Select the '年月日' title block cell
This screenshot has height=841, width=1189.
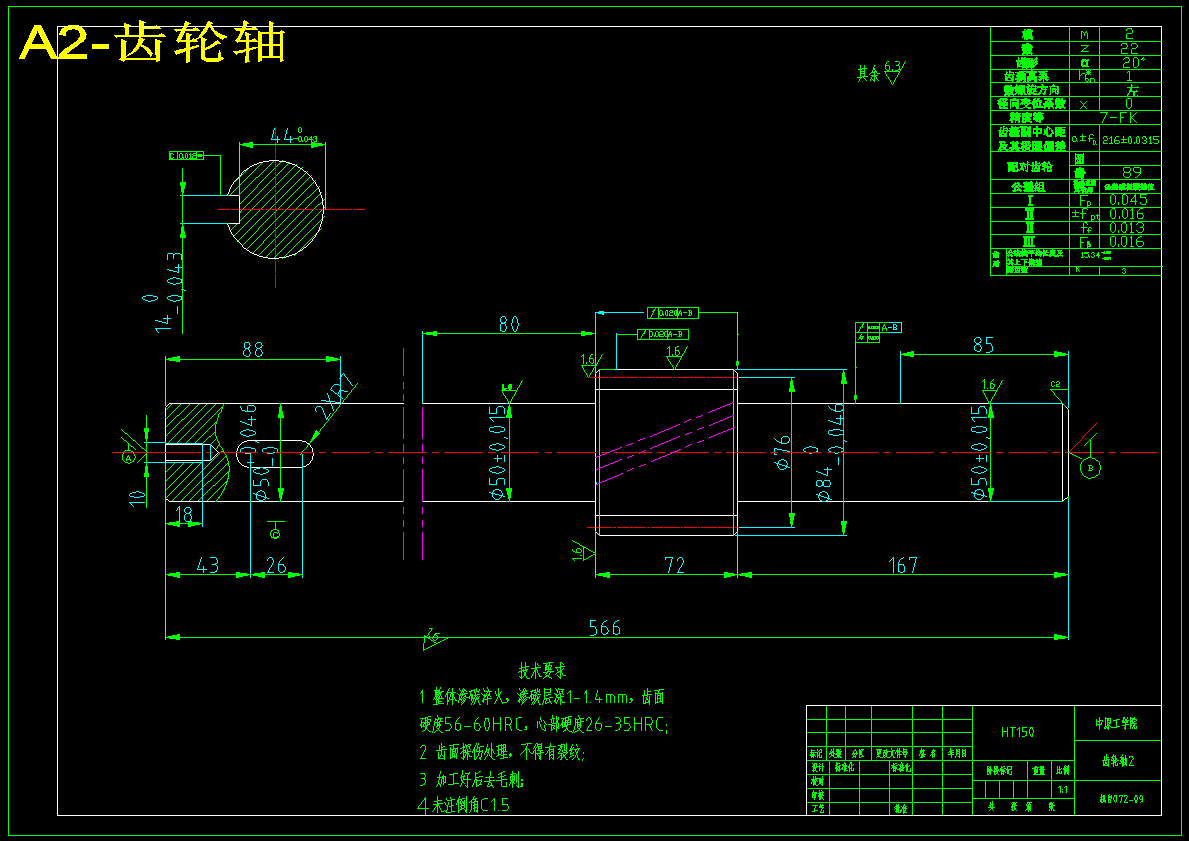point(957,754)
